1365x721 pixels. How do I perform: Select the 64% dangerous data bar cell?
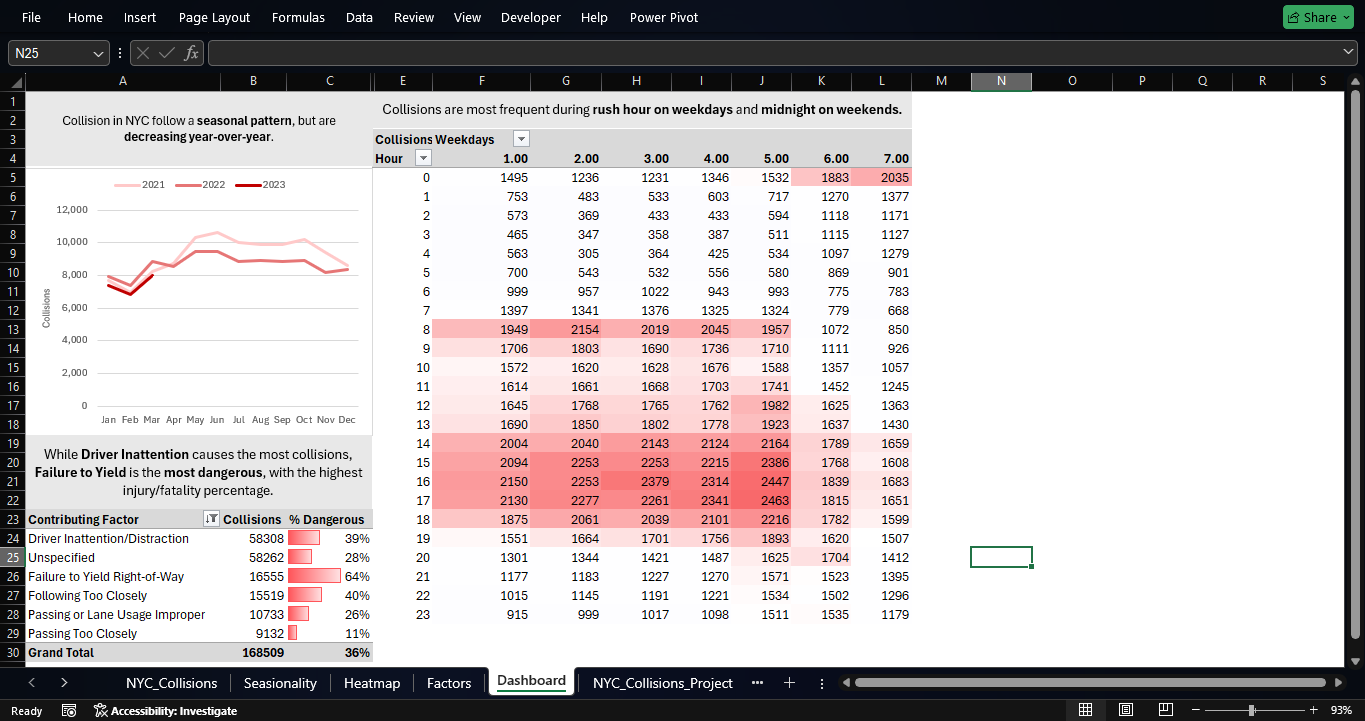tap(330, 576)
